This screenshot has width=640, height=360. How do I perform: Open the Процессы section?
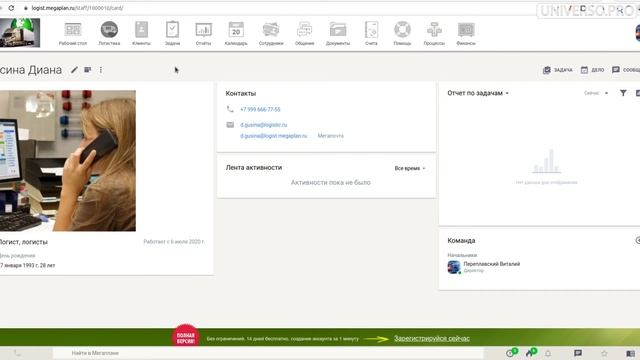[x=434, y=33]
